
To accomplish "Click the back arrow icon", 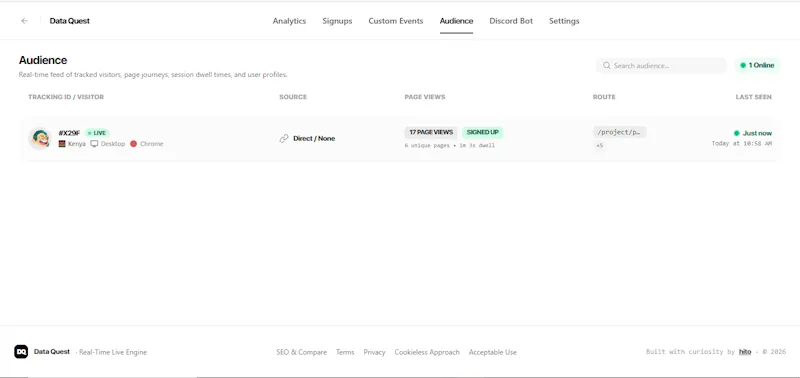I will point(24,21).
